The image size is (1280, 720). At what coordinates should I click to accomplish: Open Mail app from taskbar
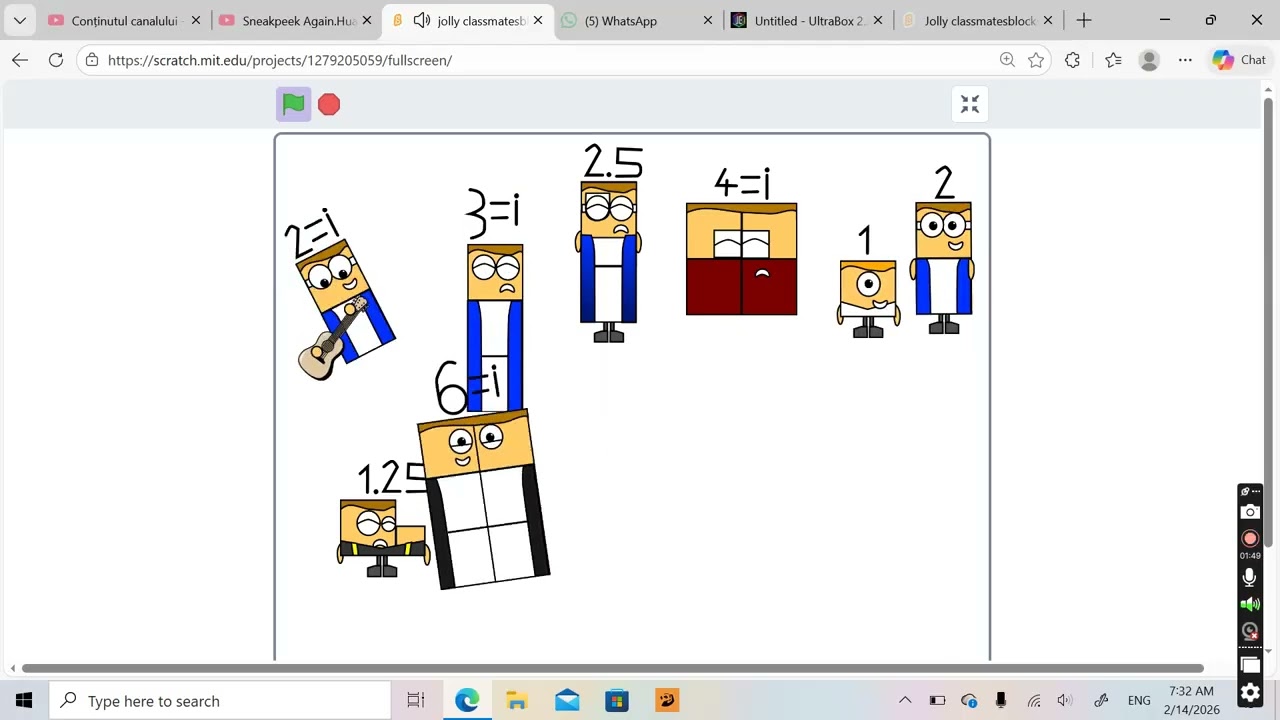click(567, 701)
